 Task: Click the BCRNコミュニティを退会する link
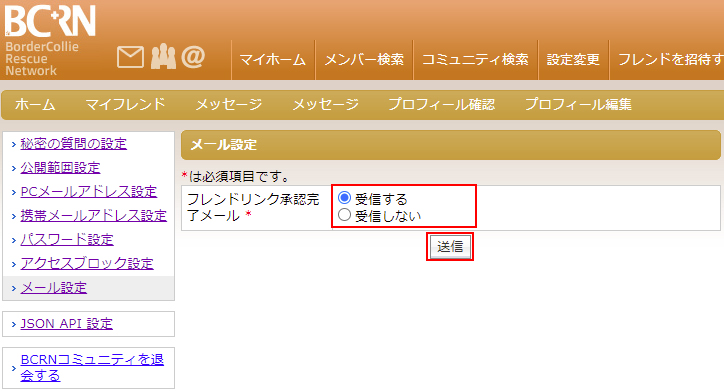tap(92, 367)
